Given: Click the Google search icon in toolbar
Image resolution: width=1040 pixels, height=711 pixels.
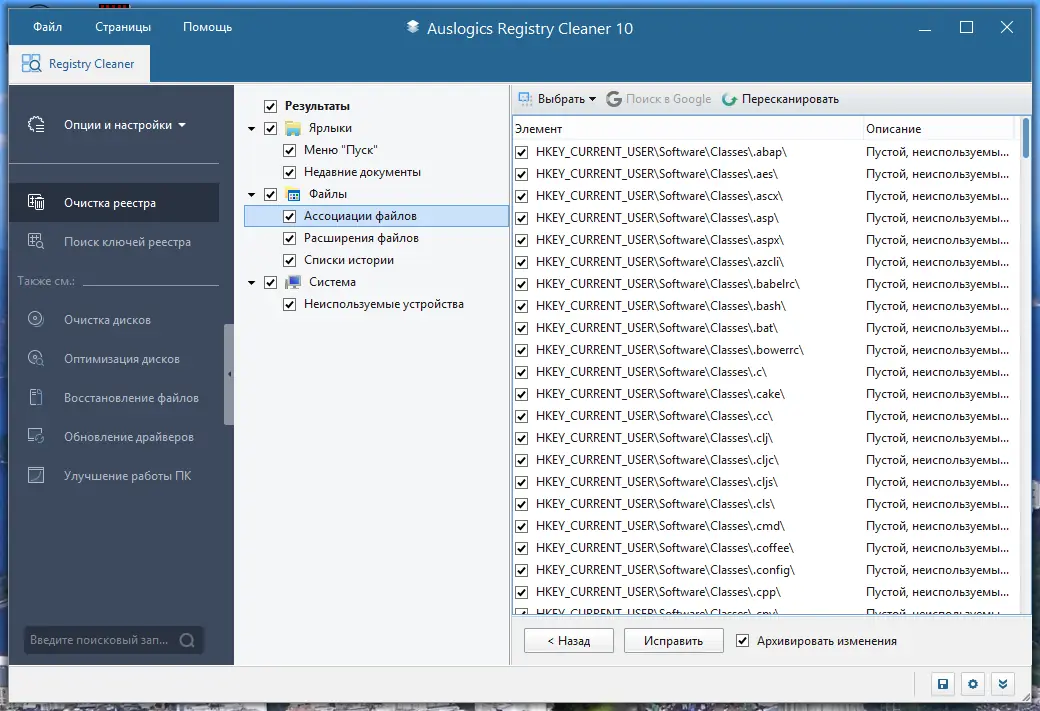Looking at the screenshot, I should [x=614, y=99].
